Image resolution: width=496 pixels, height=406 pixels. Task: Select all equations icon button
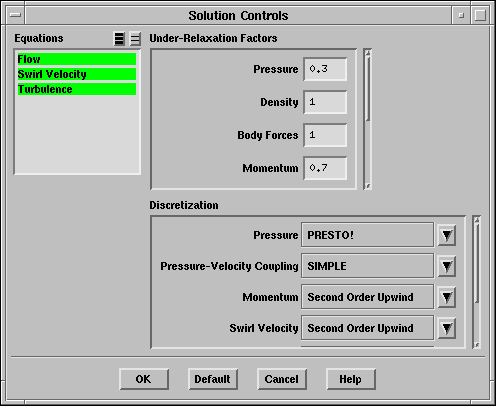click(x=119, y=39)
